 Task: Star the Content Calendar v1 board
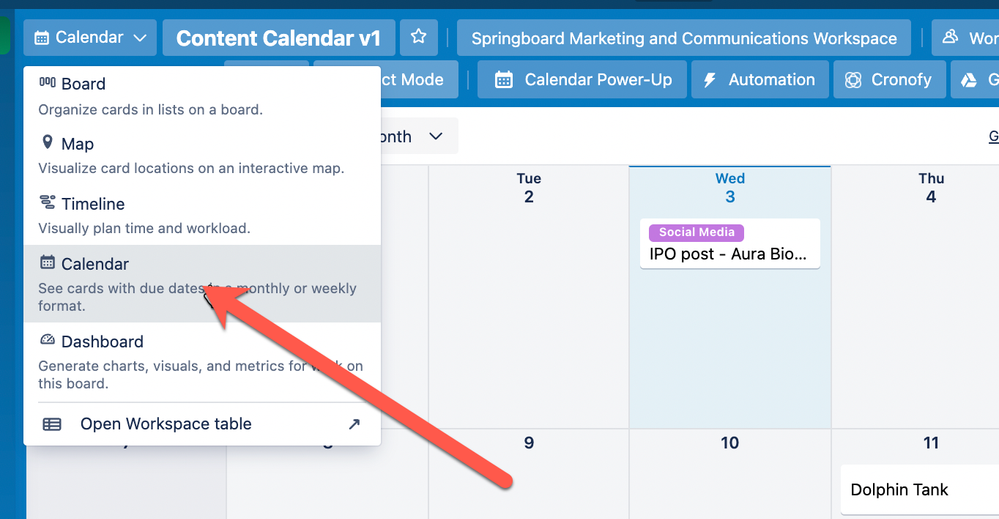tap(419, 37)
